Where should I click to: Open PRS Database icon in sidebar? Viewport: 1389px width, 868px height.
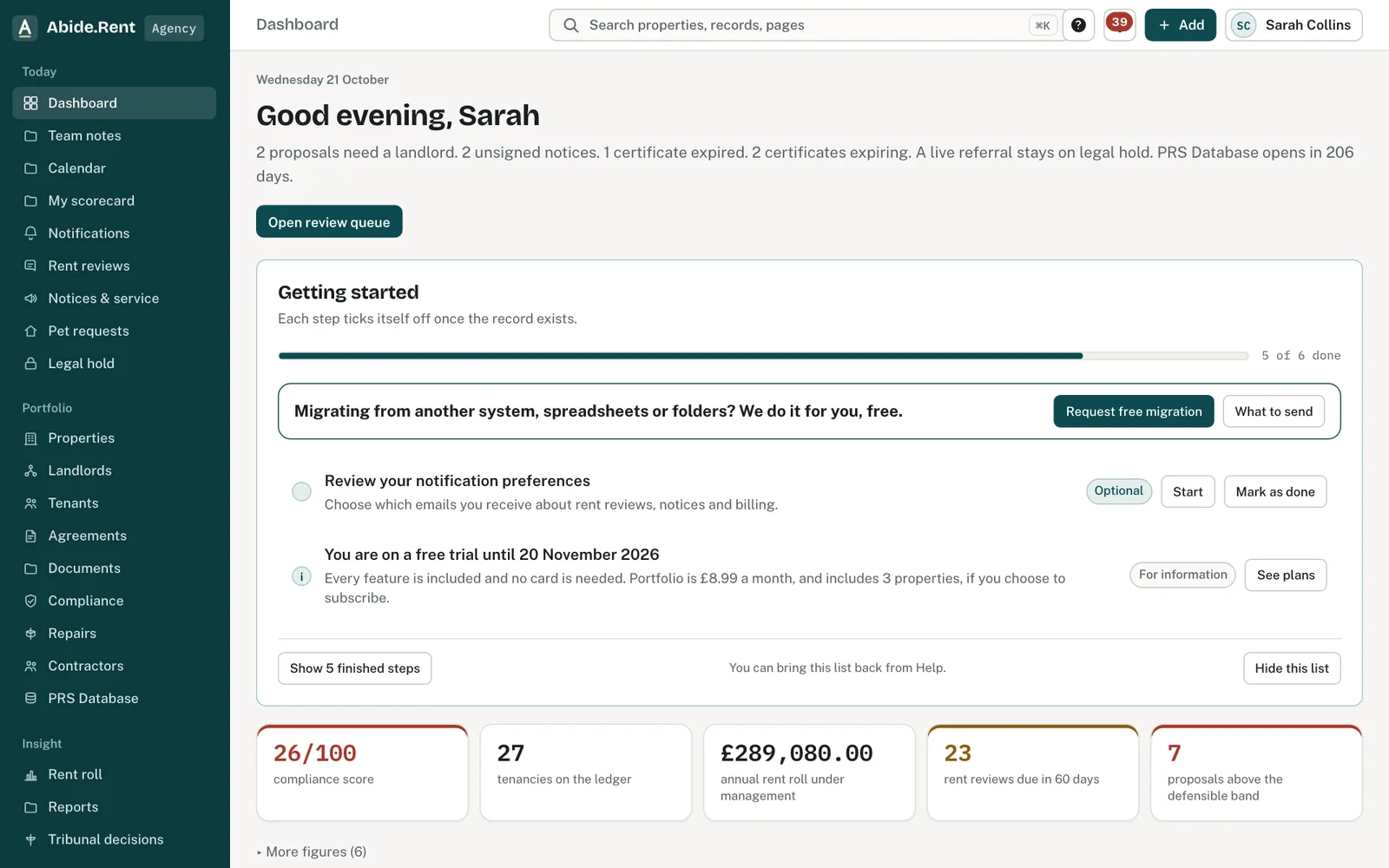point(30,699)
